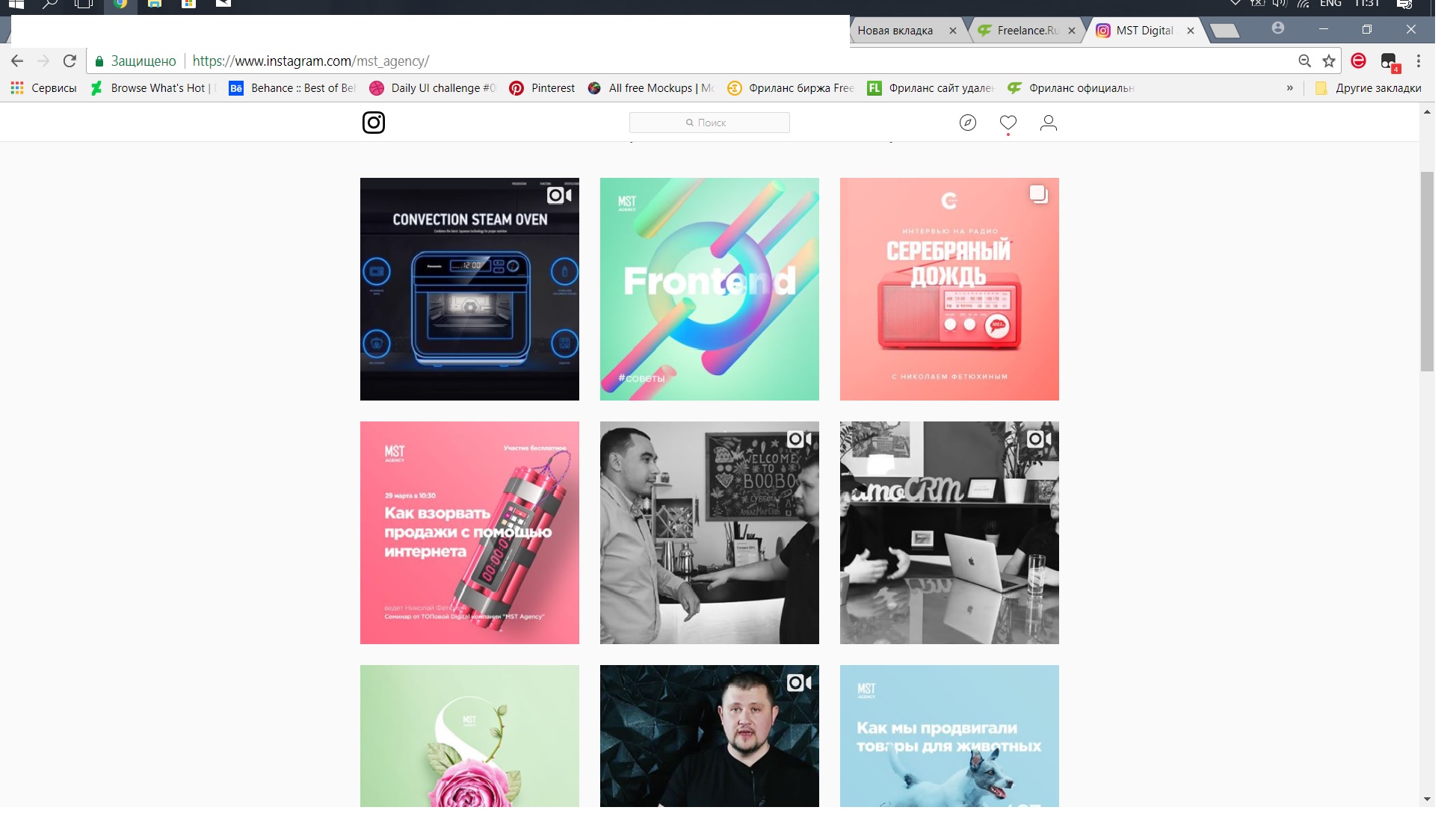Screen dimensions: 1456x816
Task: Click the Сервисы apps grid icon
Action: [17, 88]
